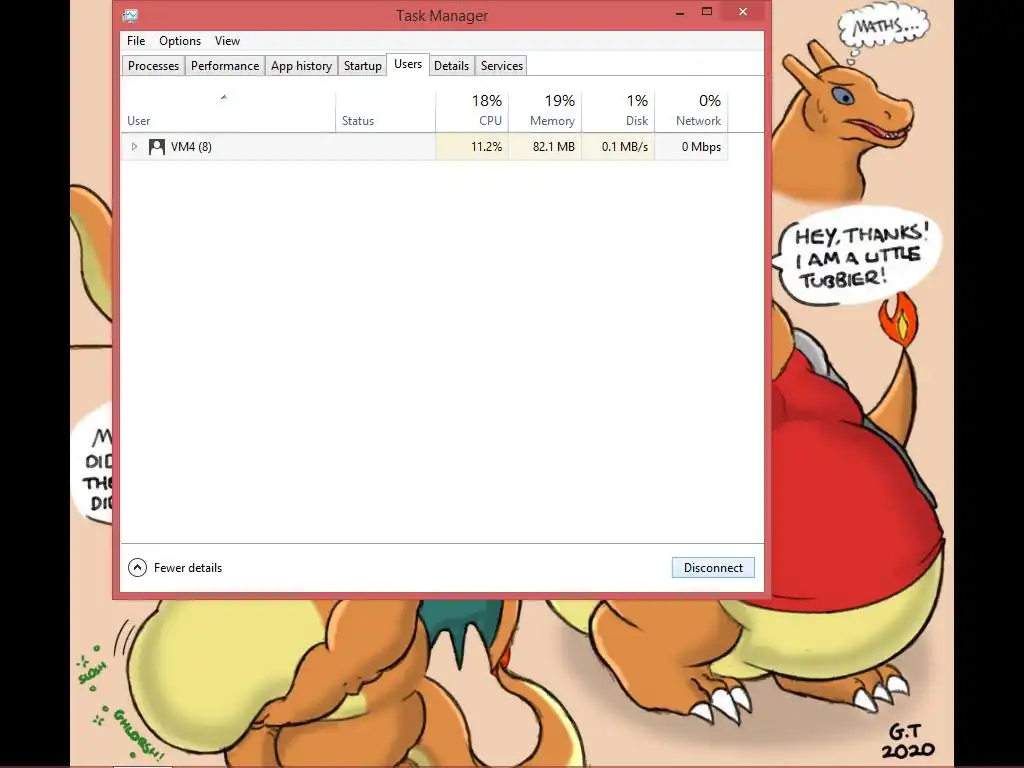Close the Task Manager window
The image size is (1024, 768).
743,12
